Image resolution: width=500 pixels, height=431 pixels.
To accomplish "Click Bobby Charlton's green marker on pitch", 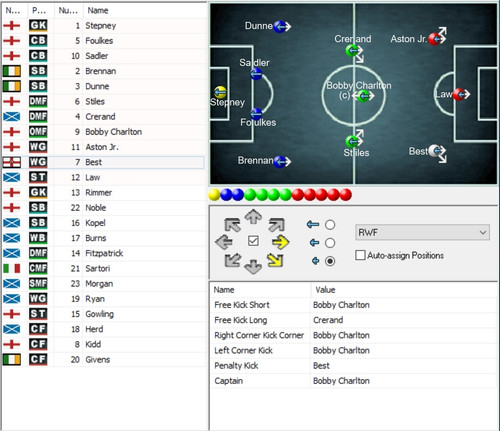I will (x=363, y=96).
